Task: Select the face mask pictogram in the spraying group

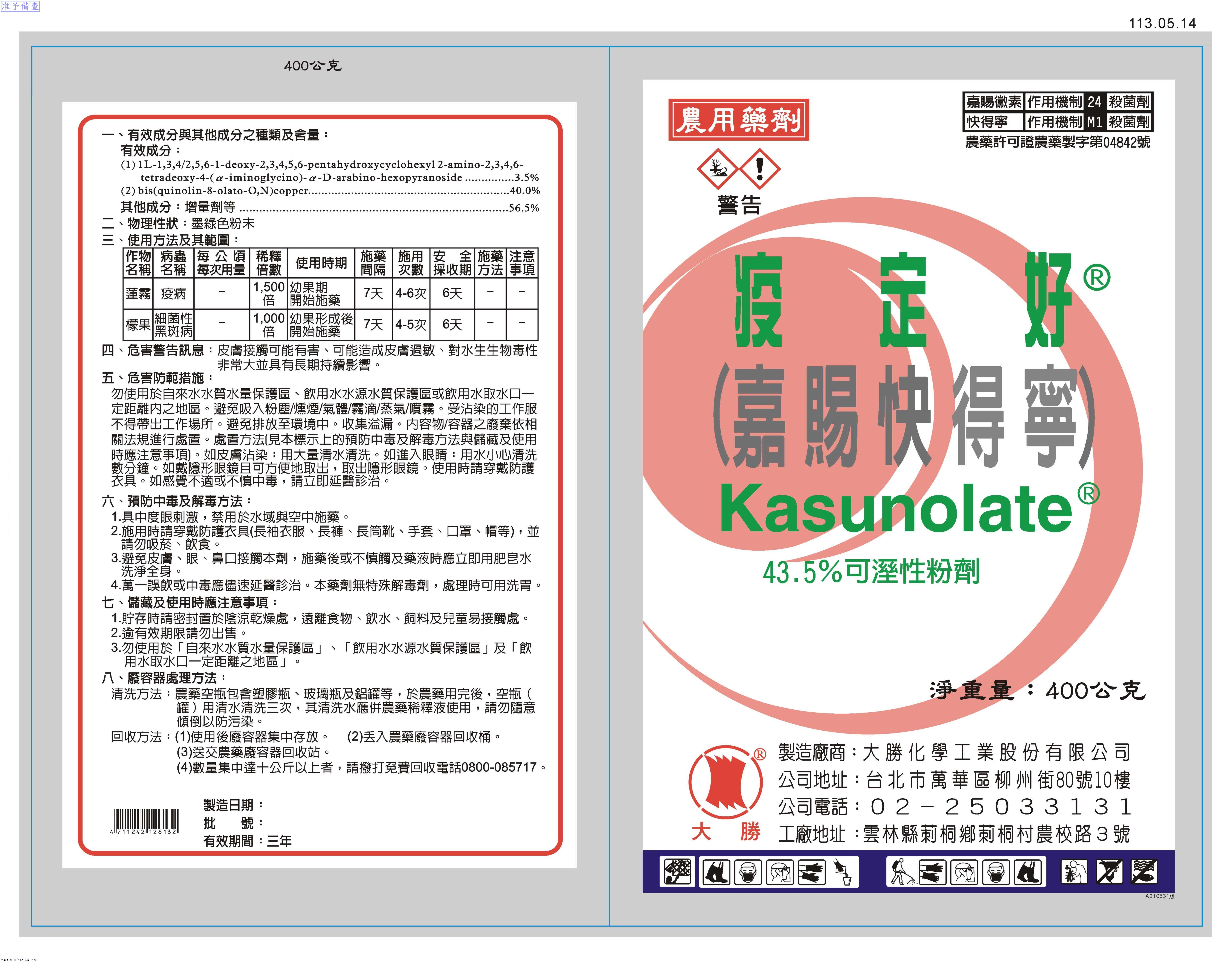Action: [x=996, y=872]
